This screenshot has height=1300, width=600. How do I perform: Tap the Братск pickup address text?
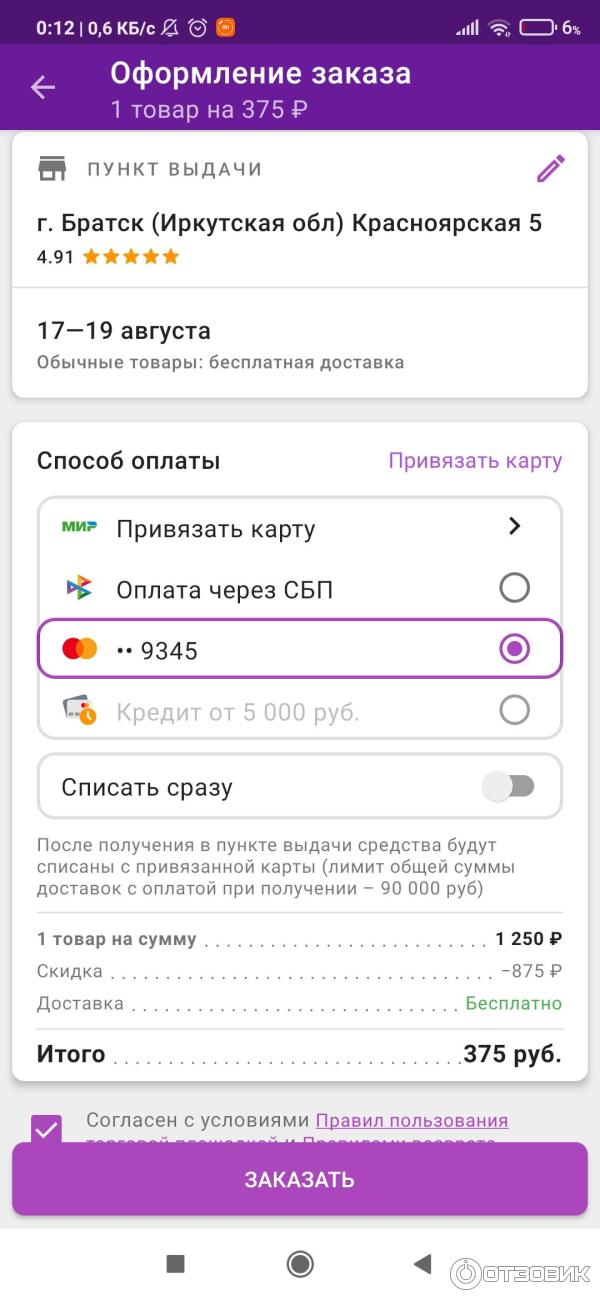(x=289, y=223)
